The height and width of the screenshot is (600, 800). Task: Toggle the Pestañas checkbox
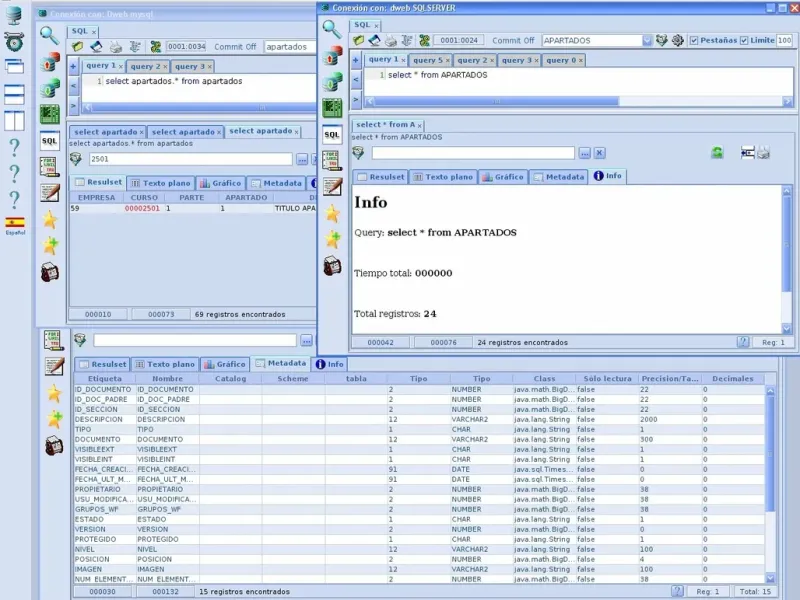point(694,40)
